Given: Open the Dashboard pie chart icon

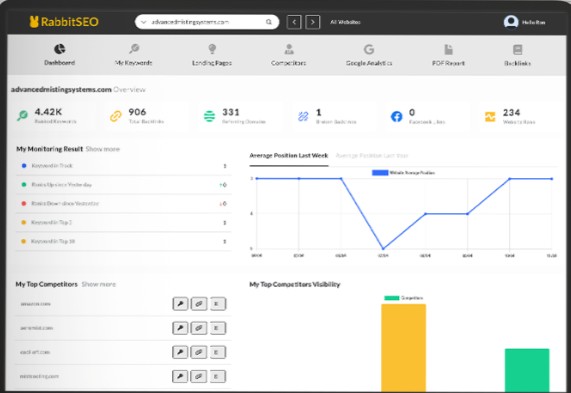Looking at the screenshot, I should (59, 49).
